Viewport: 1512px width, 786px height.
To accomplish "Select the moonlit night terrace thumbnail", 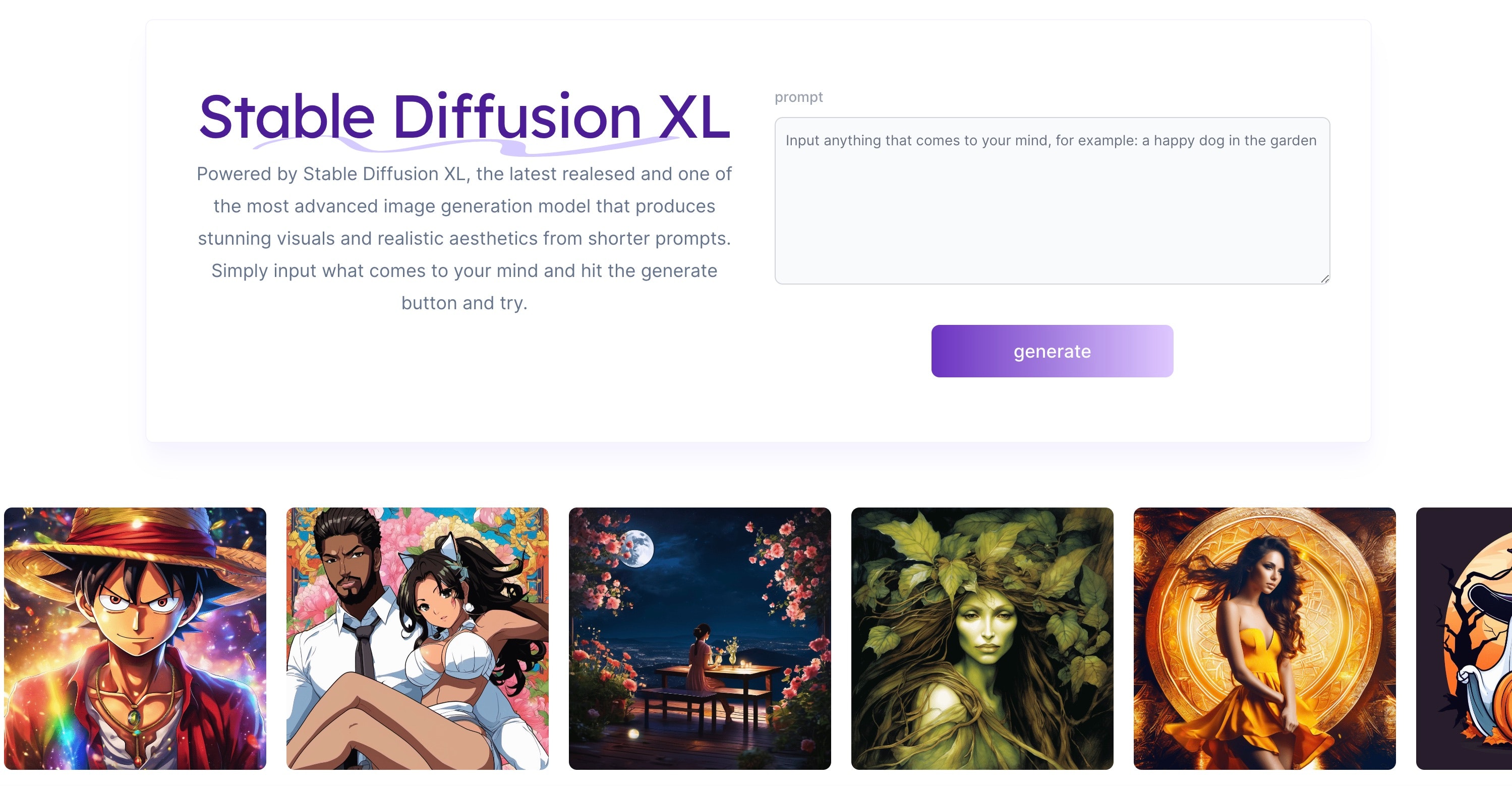I will click(x=700, y=639).
